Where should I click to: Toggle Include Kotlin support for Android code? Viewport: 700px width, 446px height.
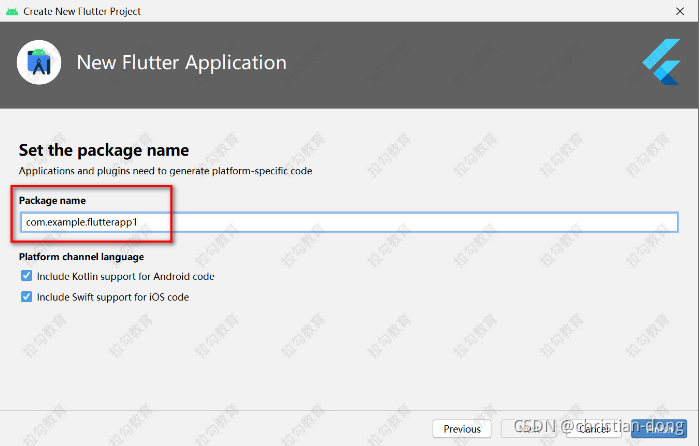(26, 276)
